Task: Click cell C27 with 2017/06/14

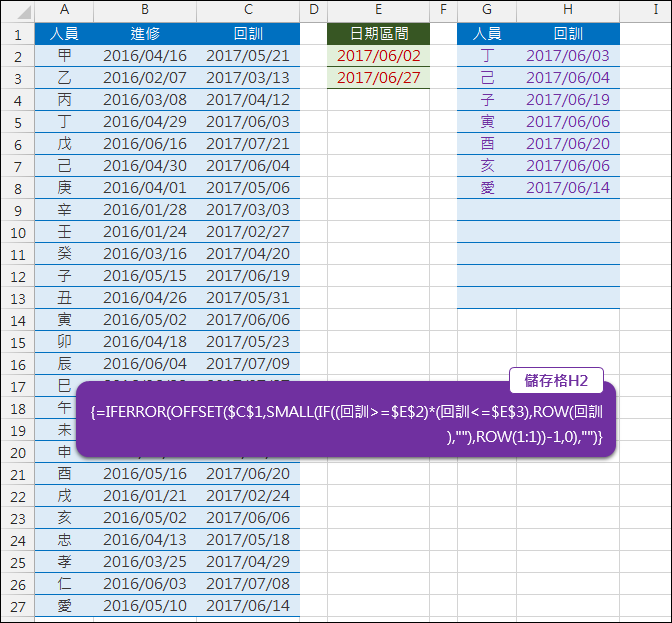Action: click(x=248, y=606)
